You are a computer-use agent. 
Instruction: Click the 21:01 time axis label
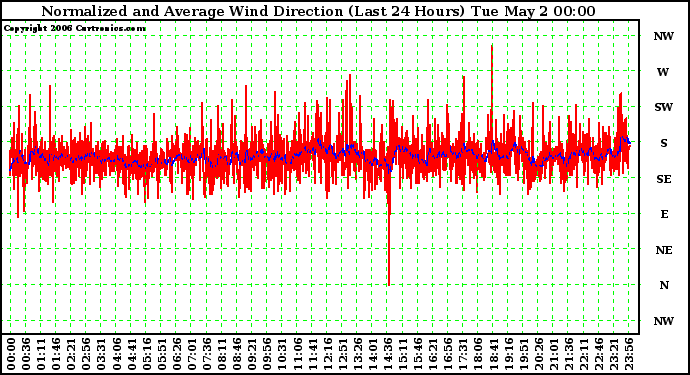[554, 354]
